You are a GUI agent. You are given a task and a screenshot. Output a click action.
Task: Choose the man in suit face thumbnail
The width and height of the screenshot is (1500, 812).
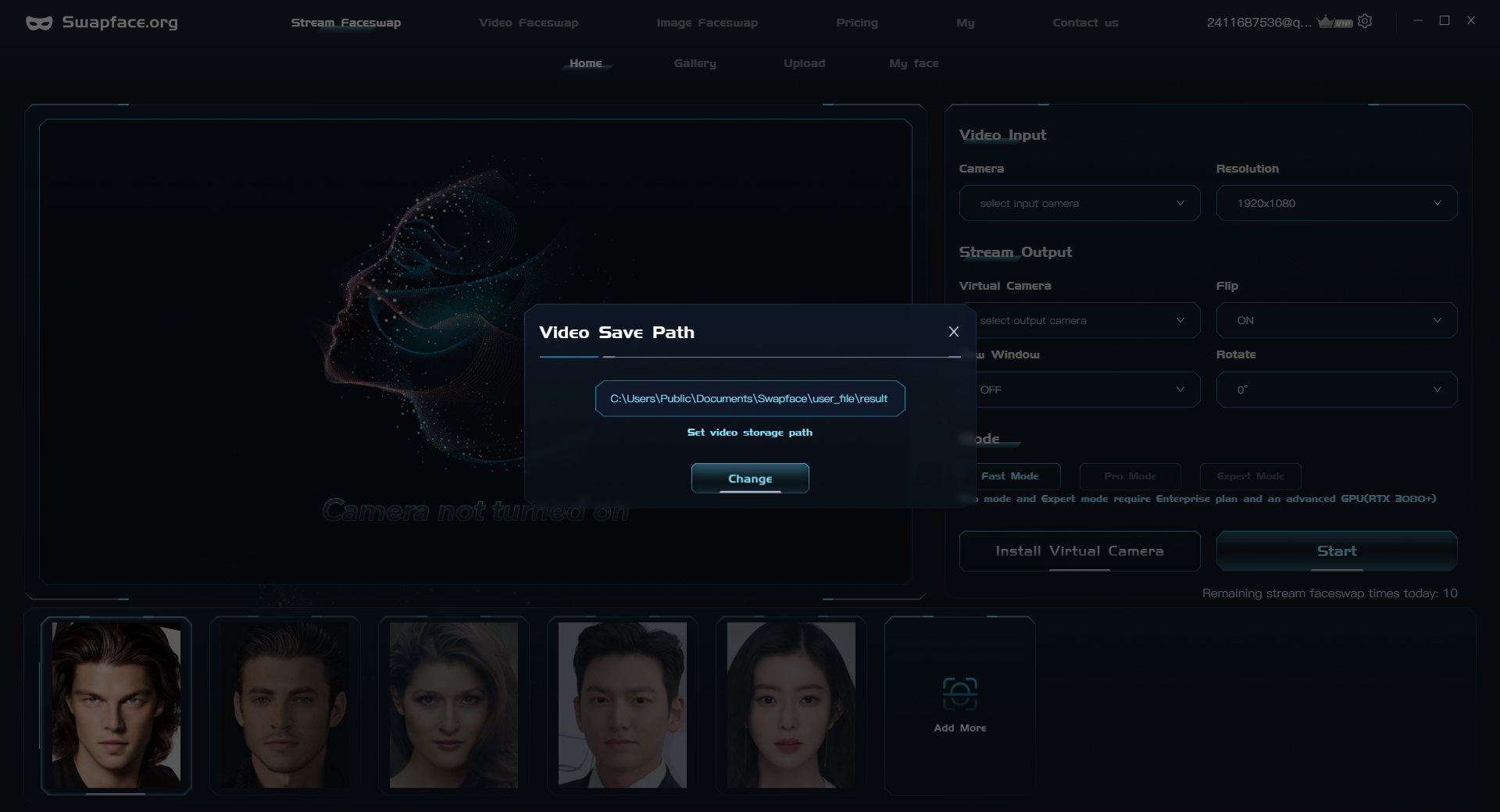[x=622, y=705]
